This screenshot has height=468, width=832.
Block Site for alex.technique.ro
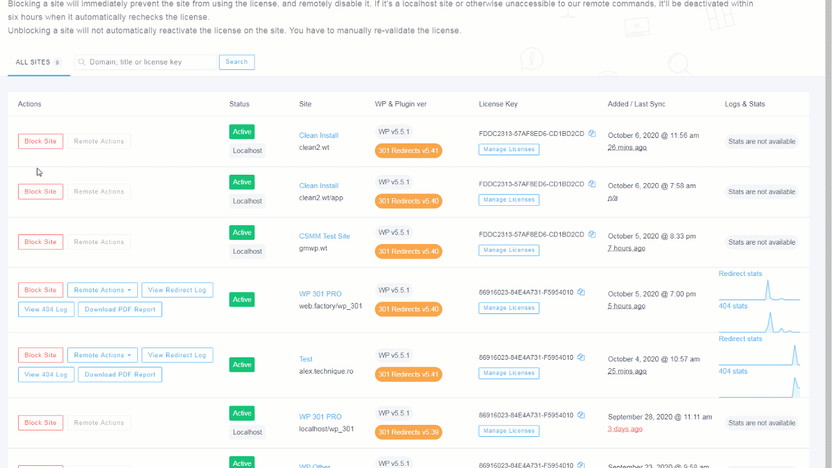[x=40, y=355]
